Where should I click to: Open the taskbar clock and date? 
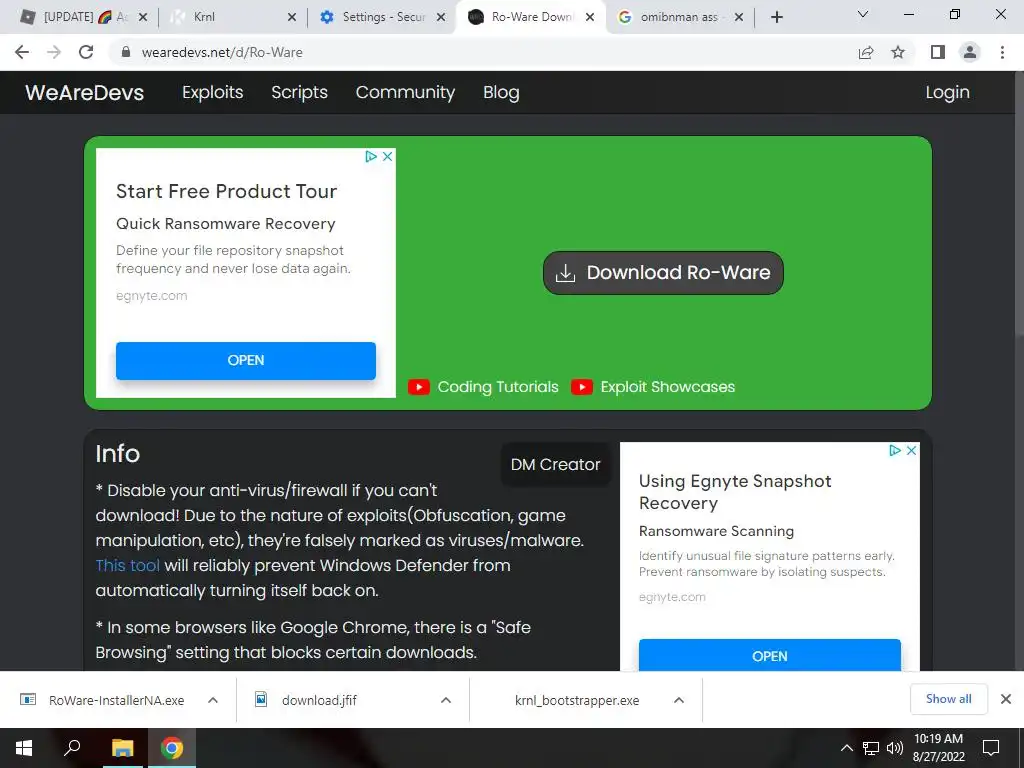[x=938, y=748]
